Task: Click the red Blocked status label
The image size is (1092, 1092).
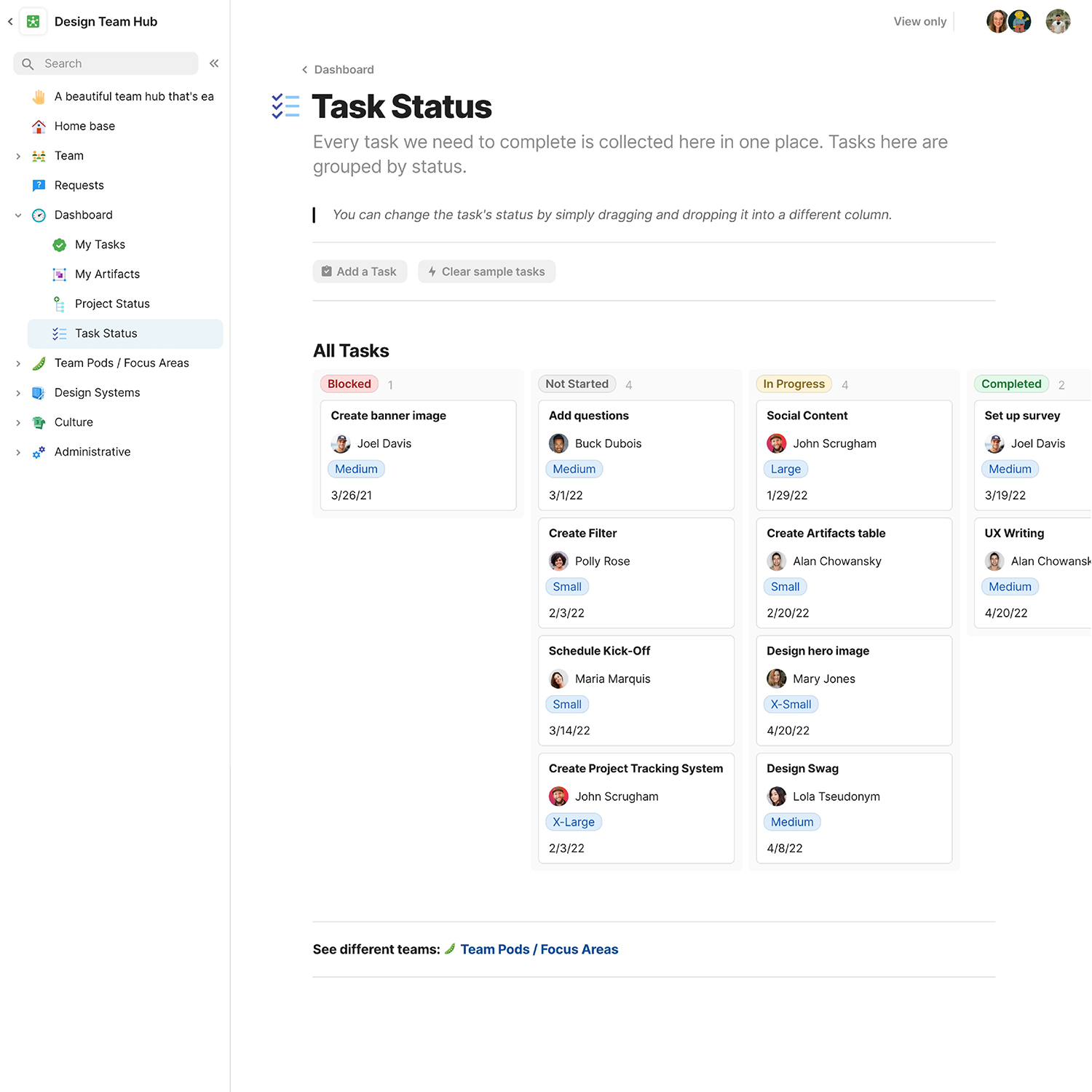Action: [349, 384]
